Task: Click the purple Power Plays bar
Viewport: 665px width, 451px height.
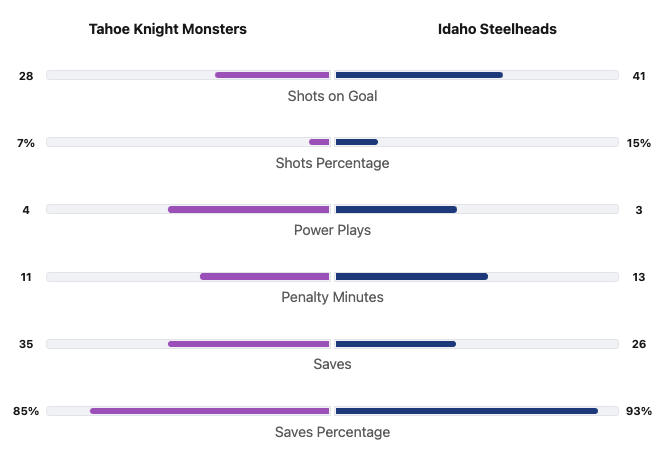Action: [x=248, y=209]
